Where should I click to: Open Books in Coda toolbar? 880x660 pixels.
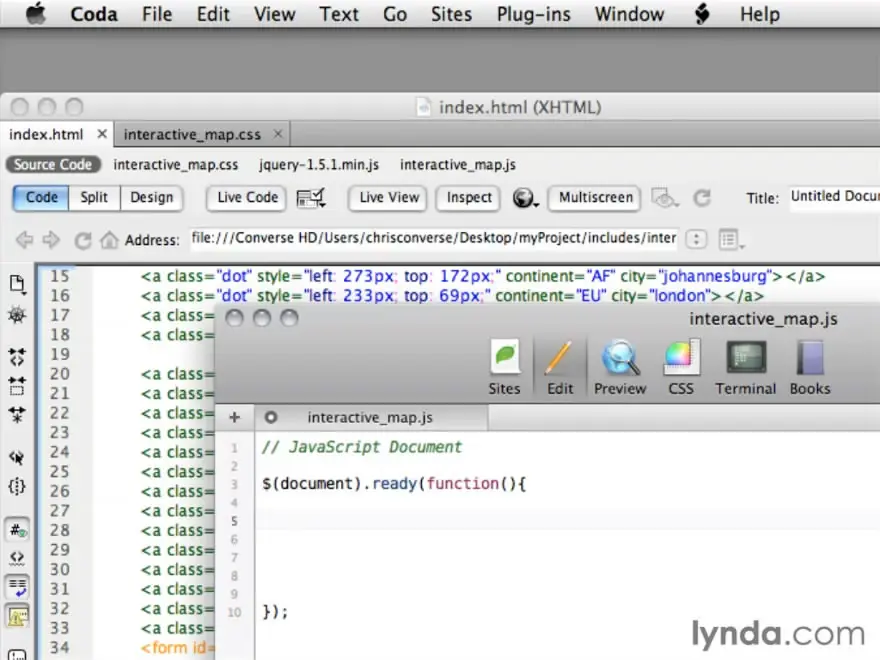(x=810, y=366)
